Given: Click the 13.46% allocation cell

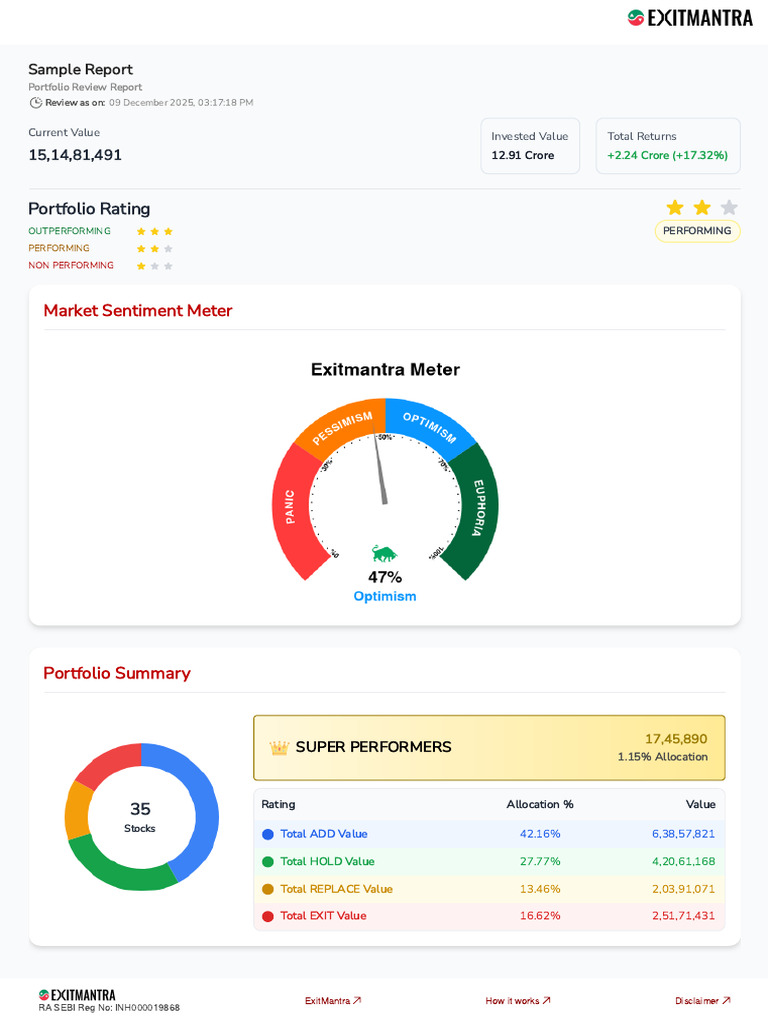Looking at the screenshot, I should (540, 889).
